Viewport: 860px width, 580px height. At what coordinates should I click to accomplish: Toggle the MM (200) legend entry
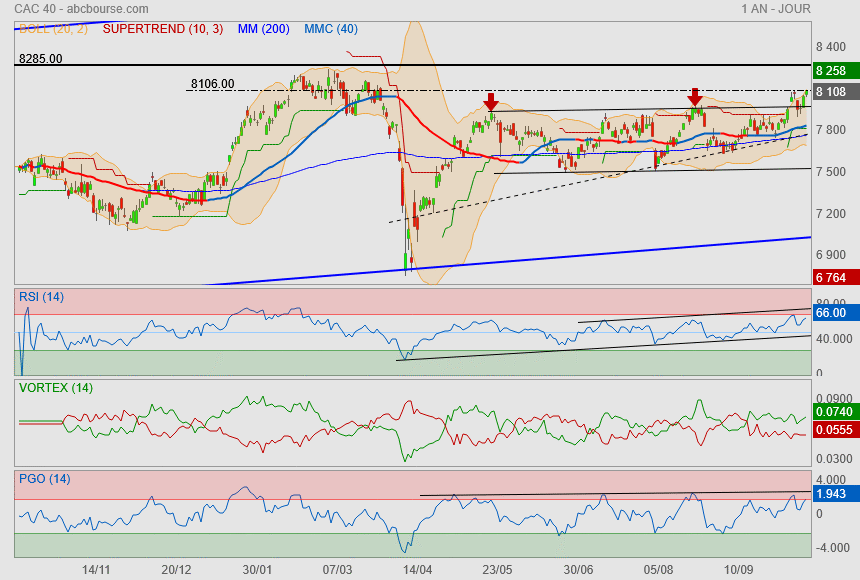point(263,29)
